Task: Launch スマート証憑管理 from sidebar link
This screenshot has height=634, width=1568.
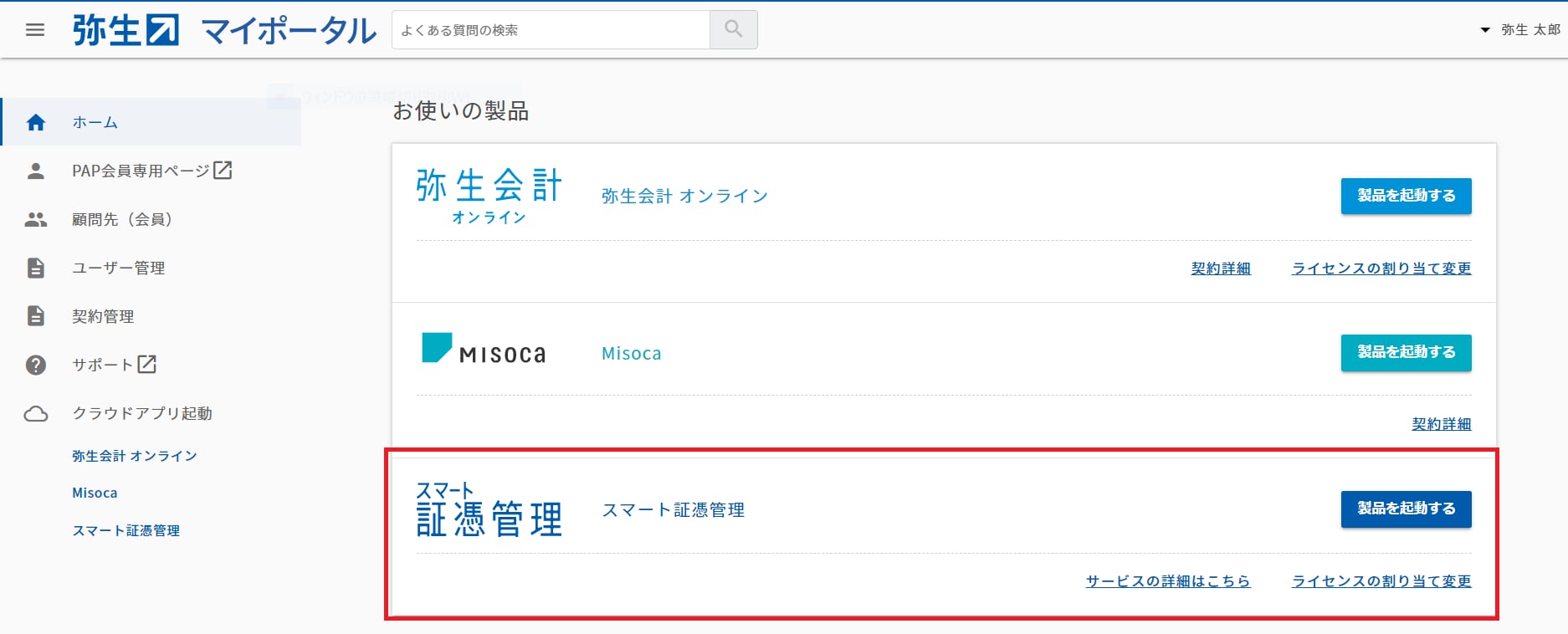Action: pos(126,530)
